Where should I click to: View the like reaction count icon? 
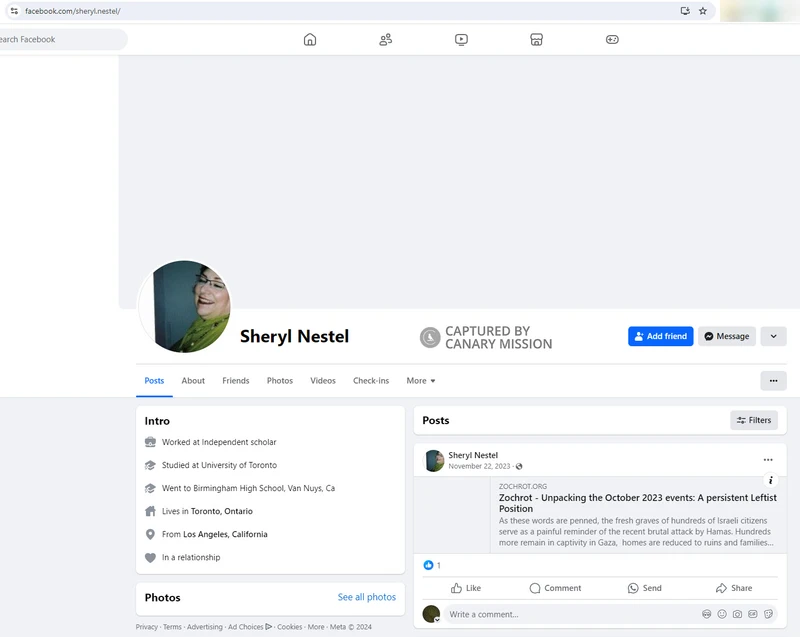coord(428,565)
